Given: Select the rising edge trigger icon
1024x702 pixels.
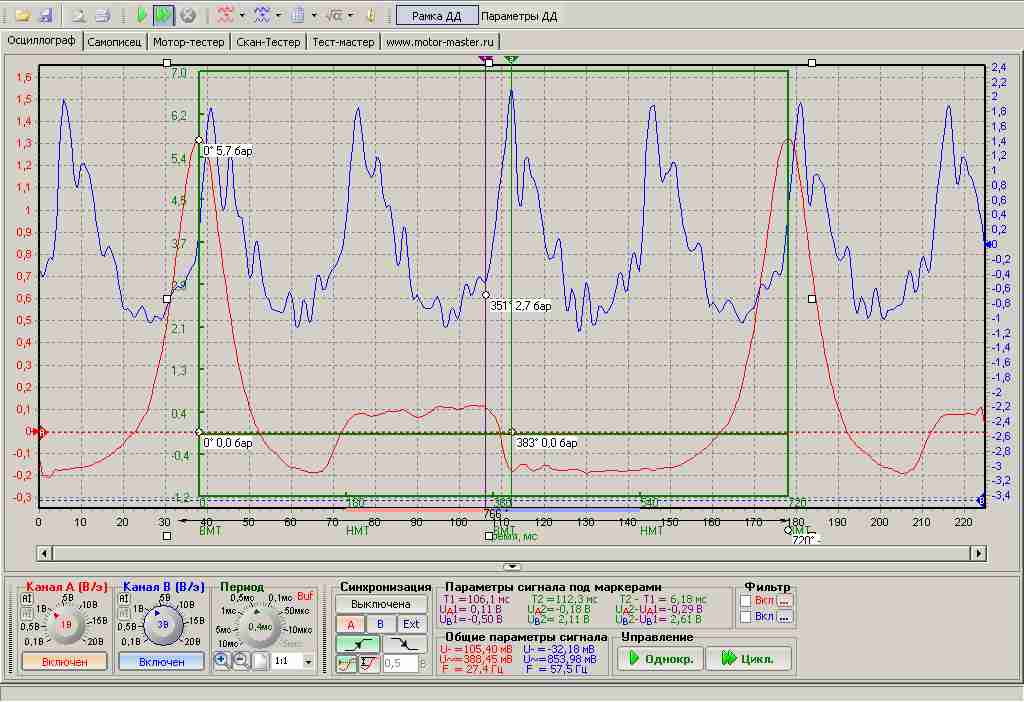Looking at the screenshot, I should (359, 644).
